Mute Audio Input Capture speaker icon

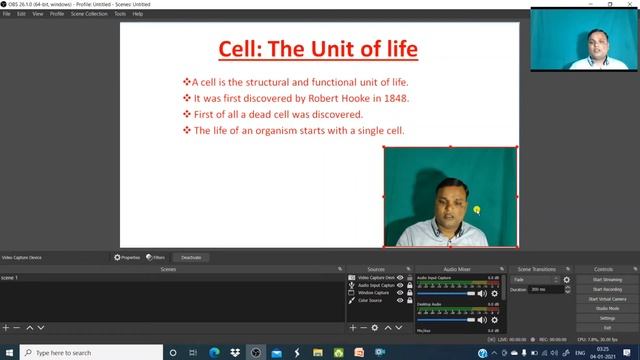tap(482, 293)
